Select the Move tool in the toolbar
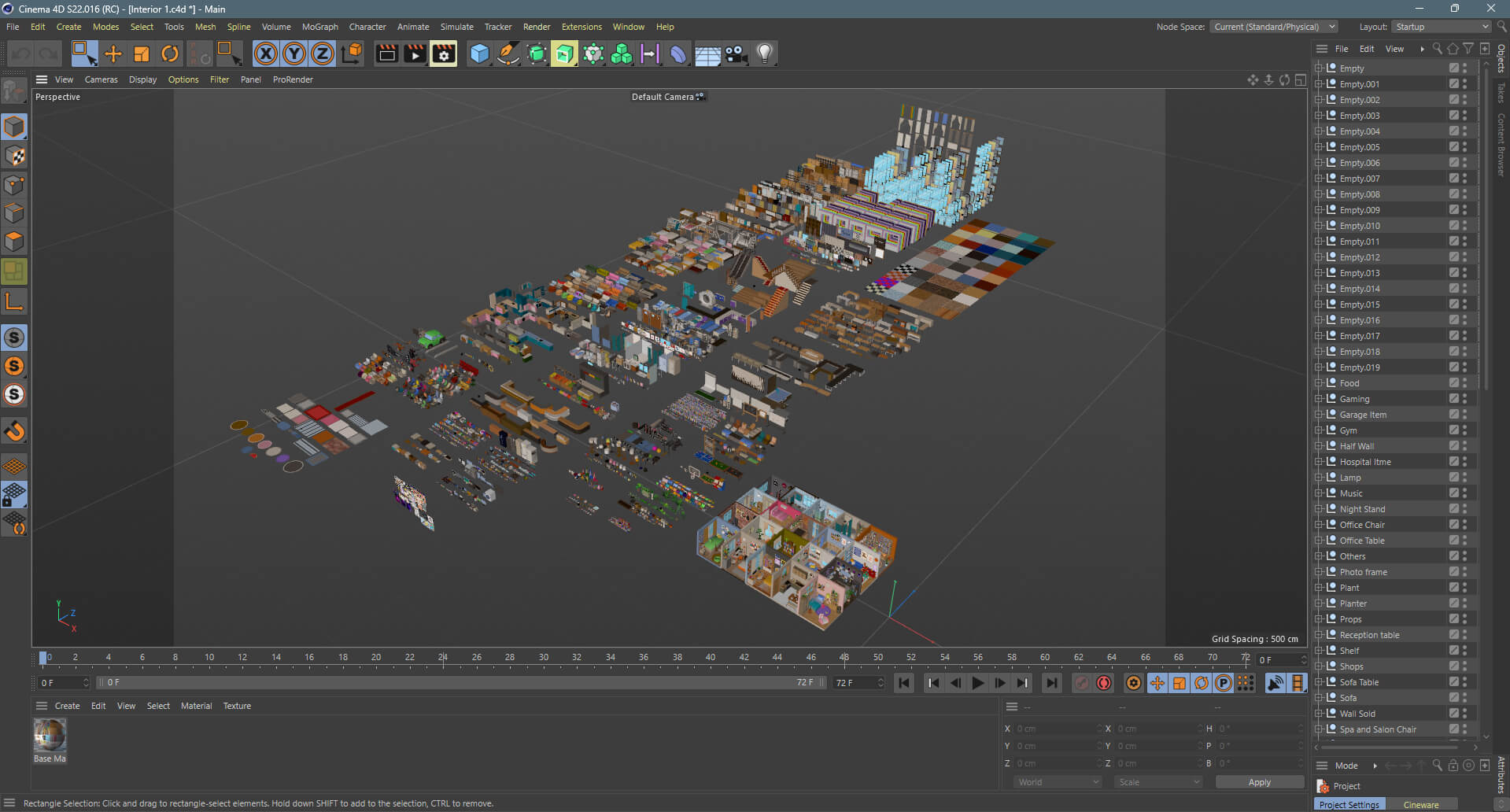 [x=113, y=54]
